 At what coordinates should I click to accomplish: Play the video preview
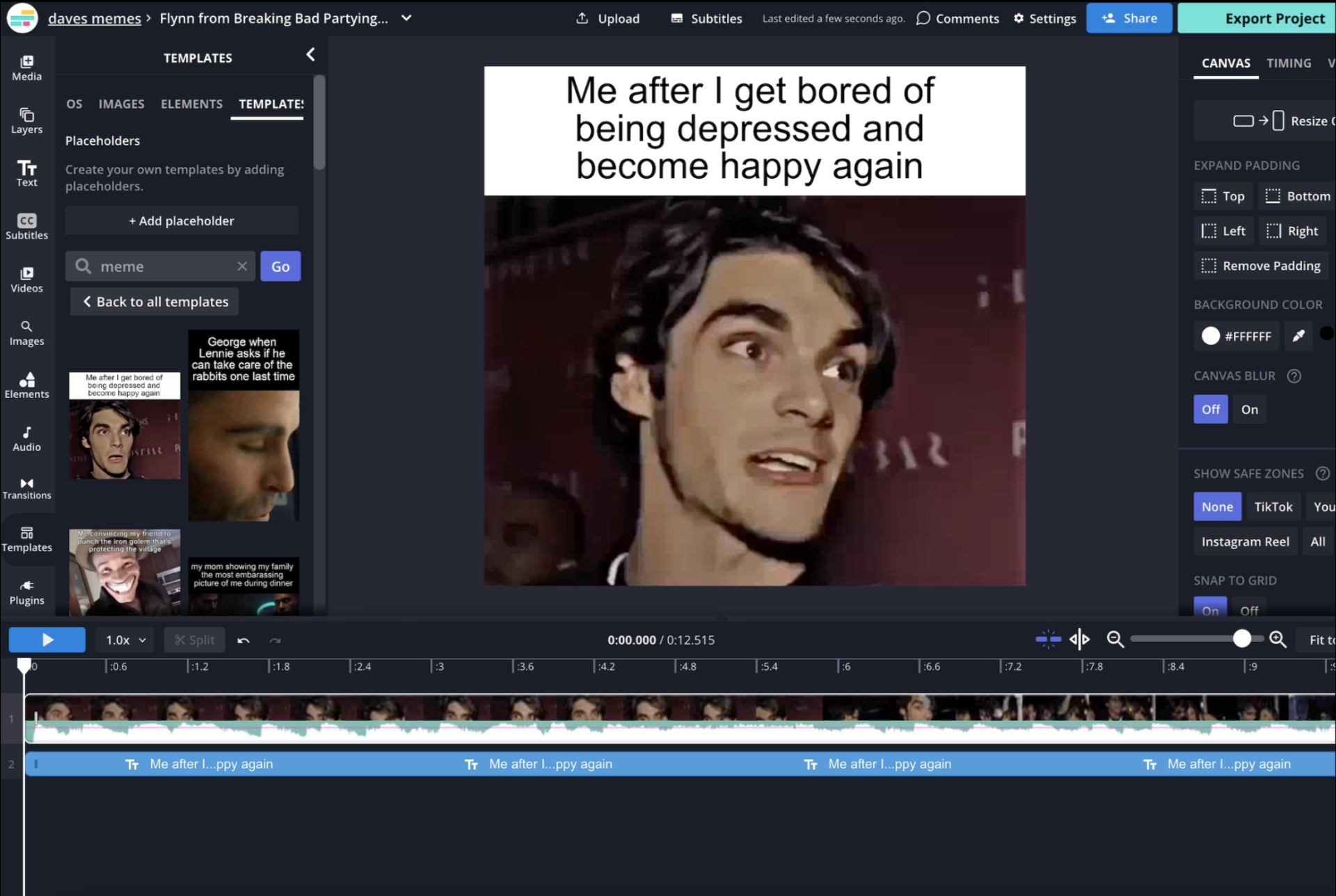[47, 640]
